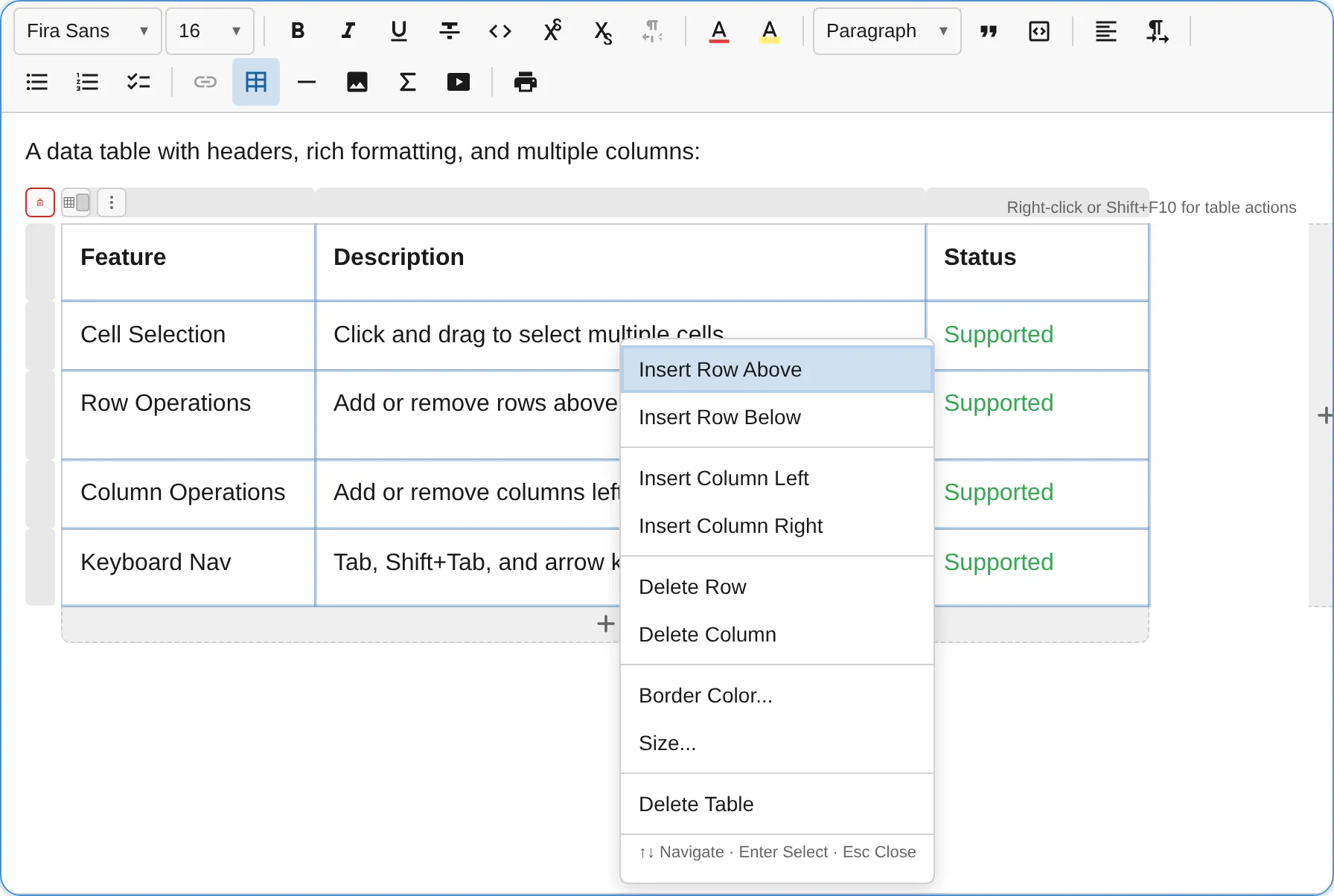Open the Paragraph style dropdown

887,31
